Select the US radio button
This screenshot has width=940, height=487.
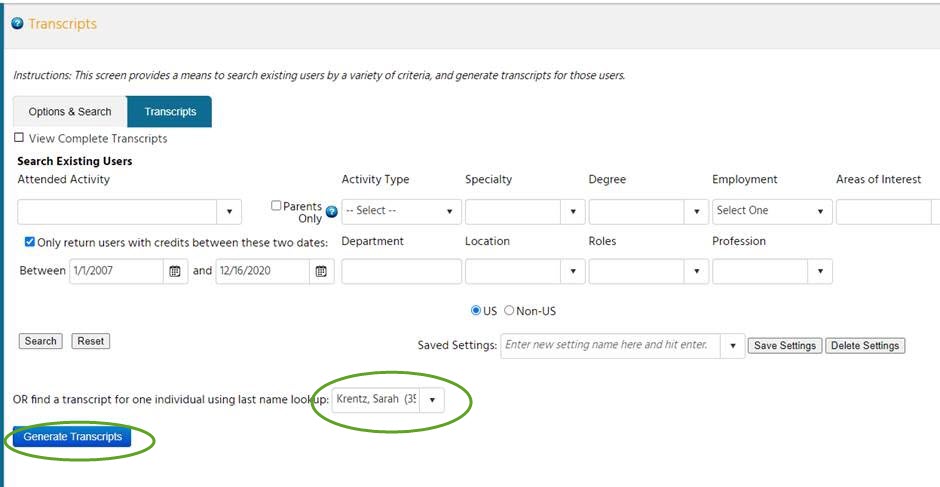[476, 311]
